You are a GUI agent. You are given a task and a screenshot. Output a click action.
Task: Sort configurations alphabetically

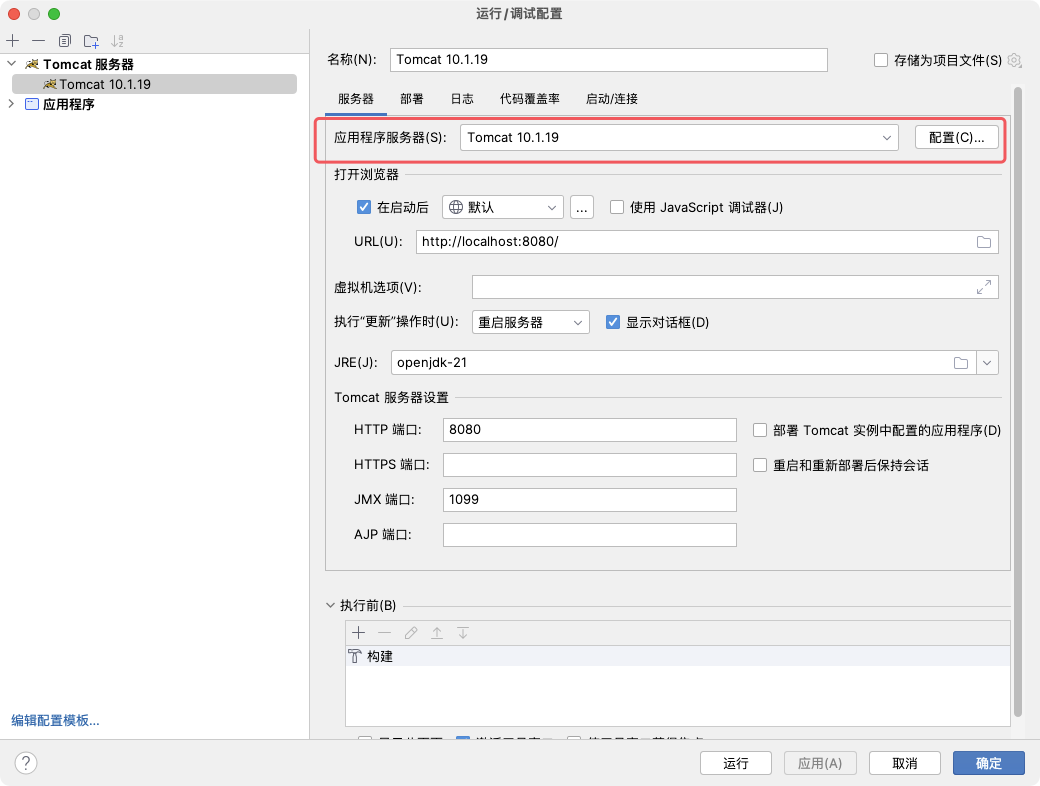click(x=117, y=41)
